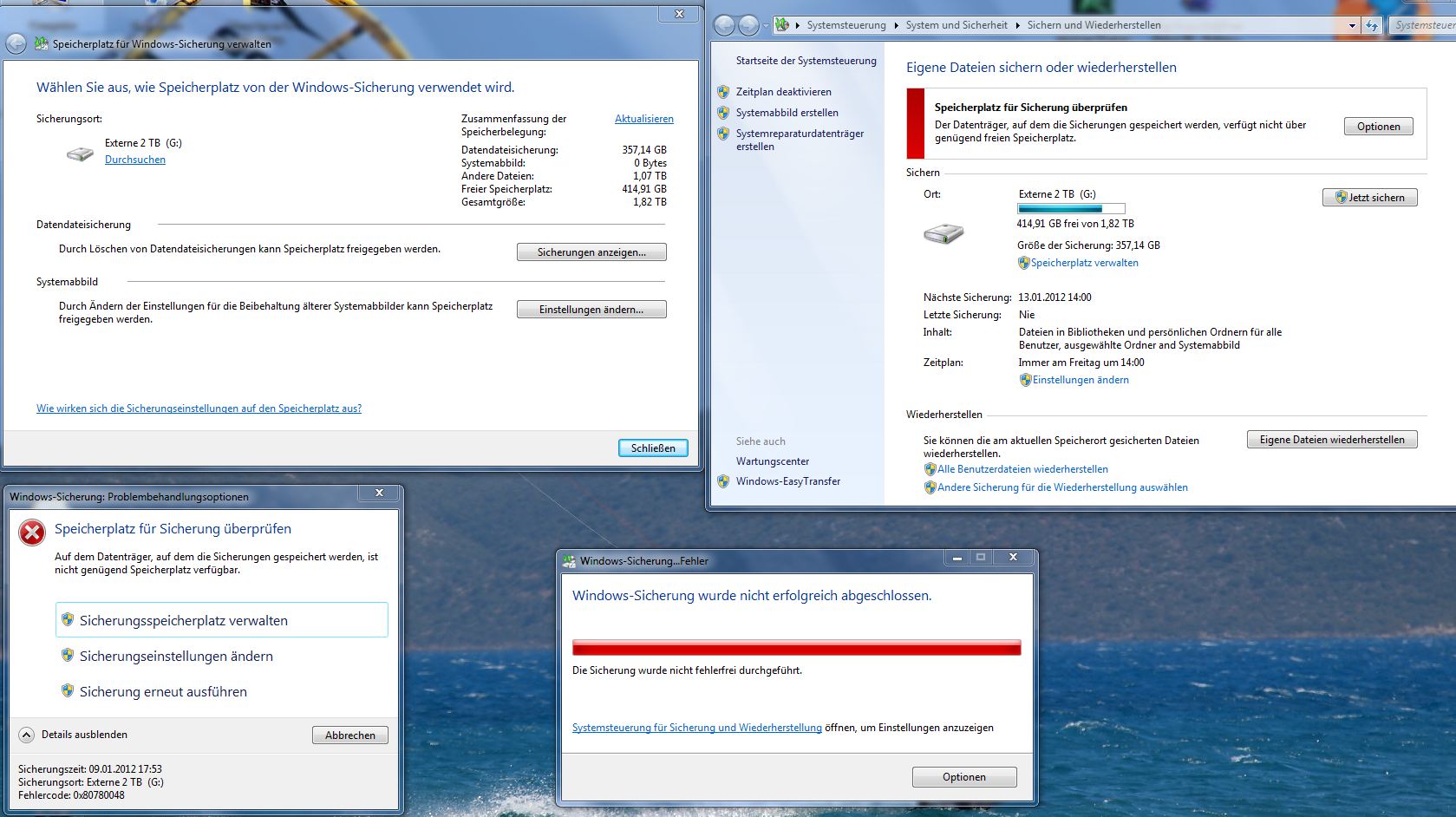Select Systemsteuerung in the breadcrumb path
1456x817 pixels.
click(x=846, y=25)
